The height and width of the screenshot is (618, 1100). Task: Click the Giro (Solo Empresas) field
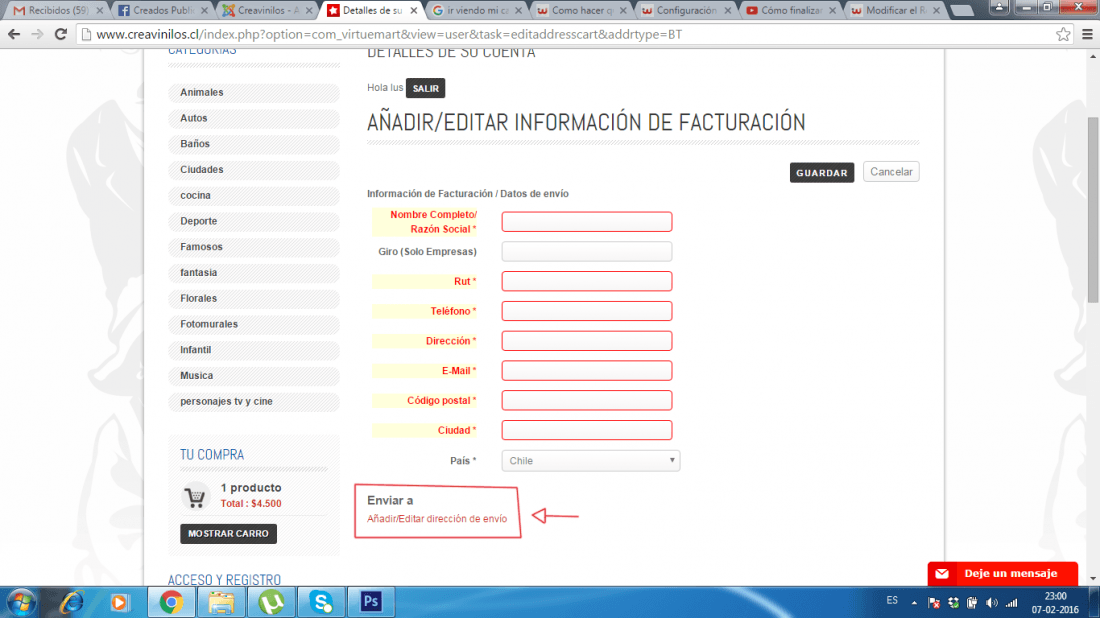tap(586, 251)
